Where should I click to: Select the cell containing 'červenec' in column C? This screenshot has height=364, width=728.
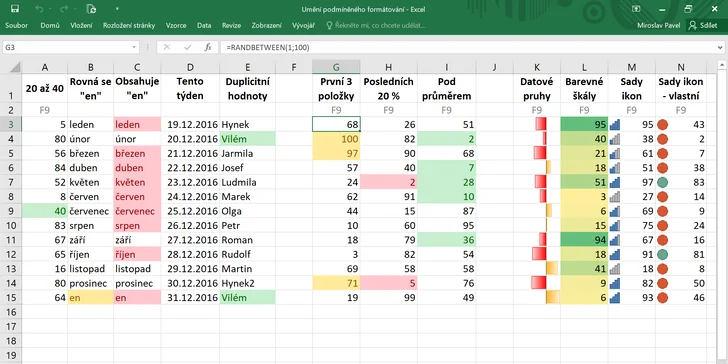coord(137,211)
